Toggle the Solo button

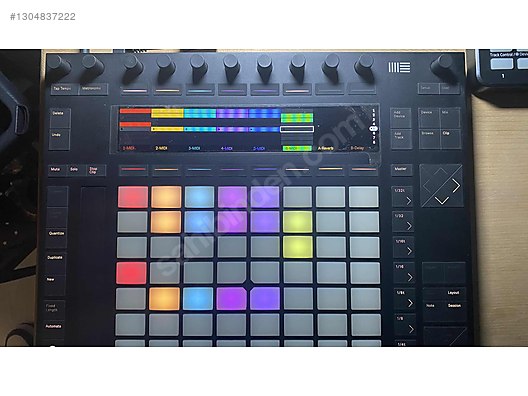[x=75, y=170]
